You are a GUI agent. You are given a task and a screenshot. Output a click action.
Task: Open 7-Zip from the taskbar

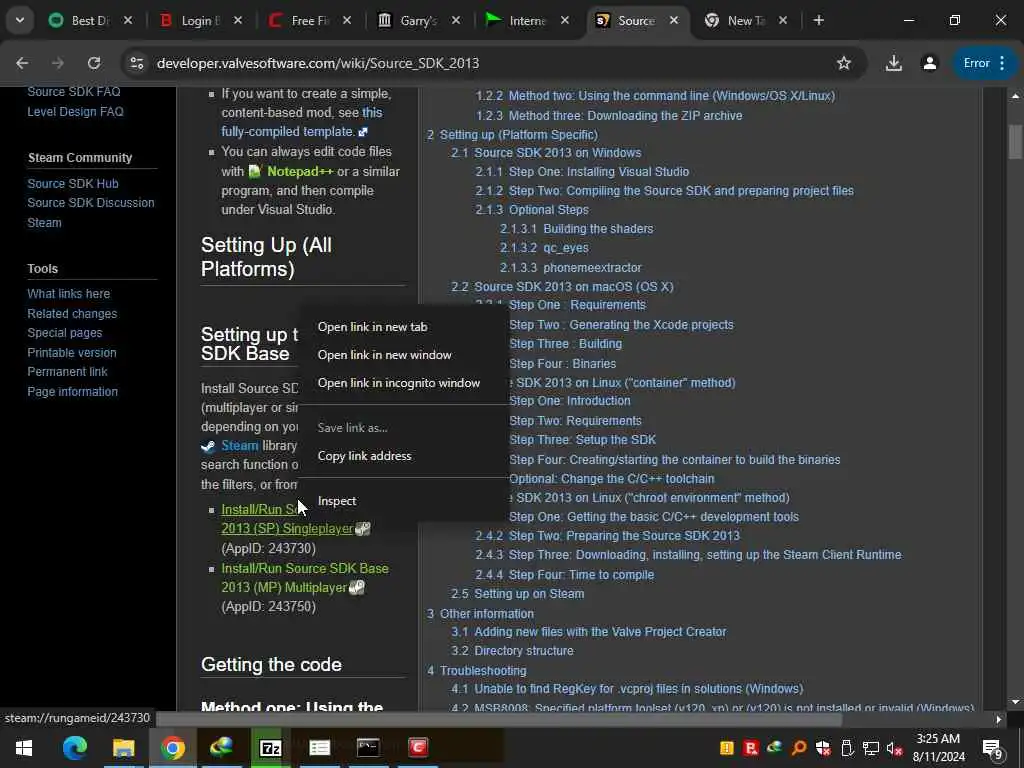pos(270,748)
